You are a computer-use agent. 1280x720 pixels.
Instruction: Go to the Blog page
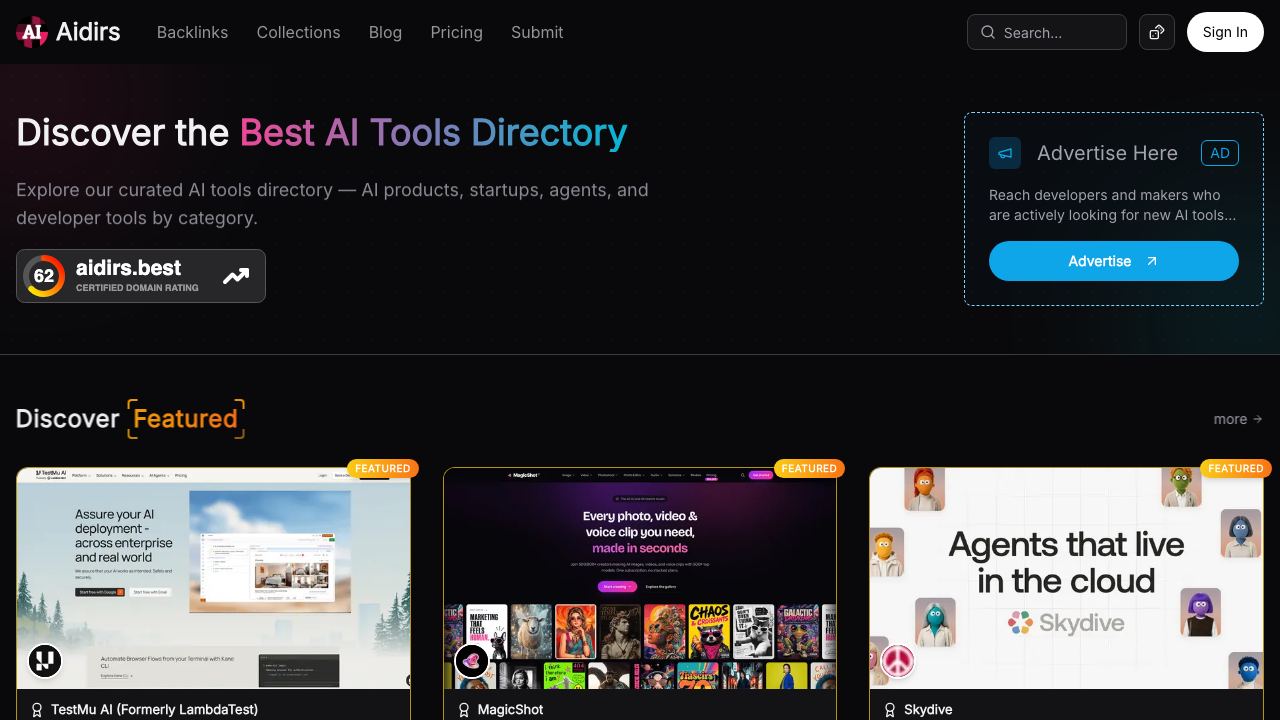coord(385,32)
